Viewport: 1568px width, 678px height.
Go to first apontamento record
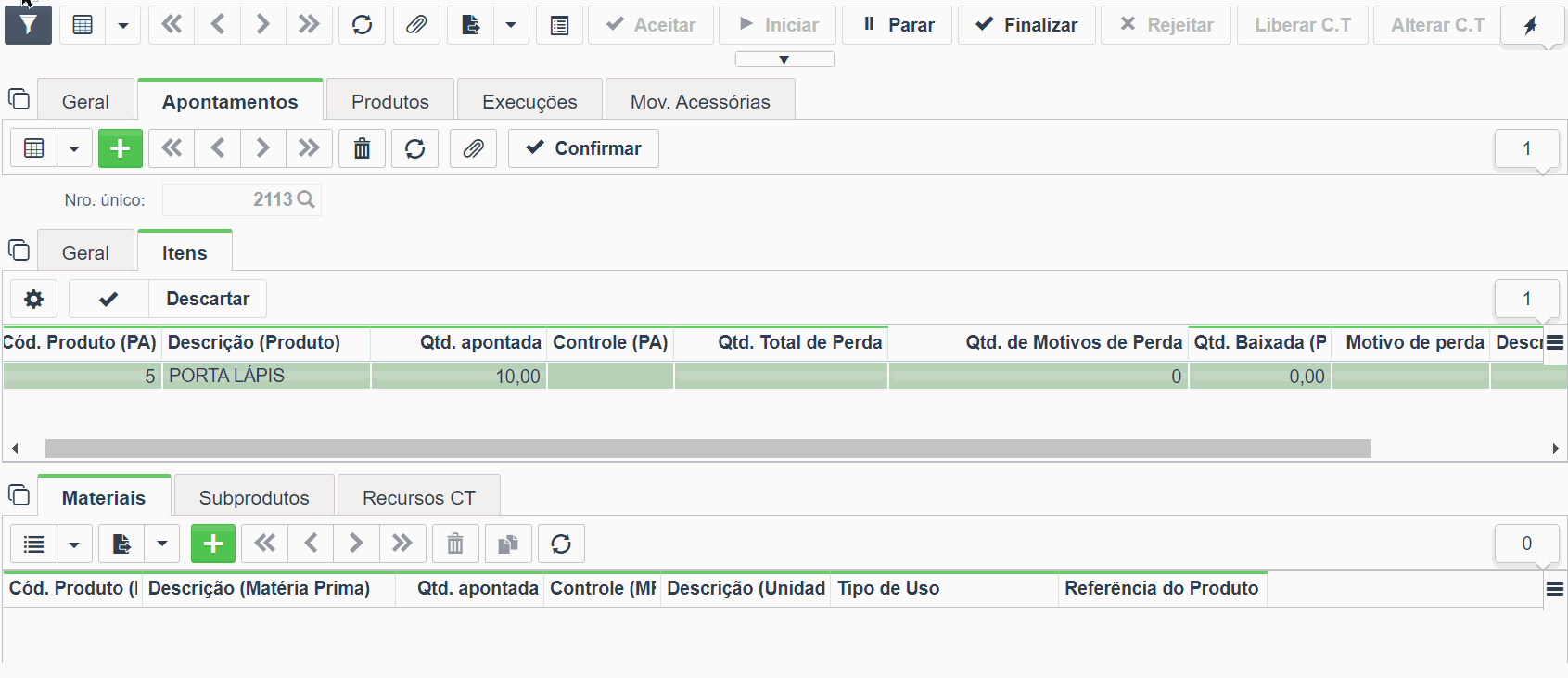(x=172, y=148)
